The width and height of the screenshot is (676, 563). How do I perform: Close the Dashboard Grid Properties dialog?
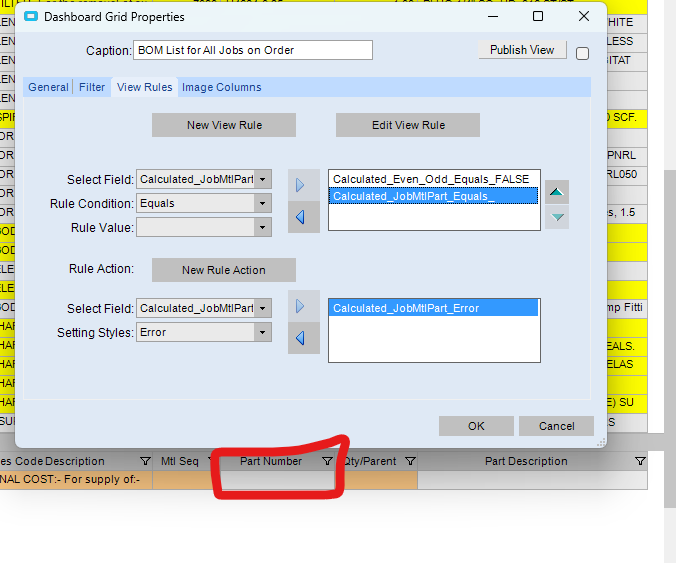(584, 16)
